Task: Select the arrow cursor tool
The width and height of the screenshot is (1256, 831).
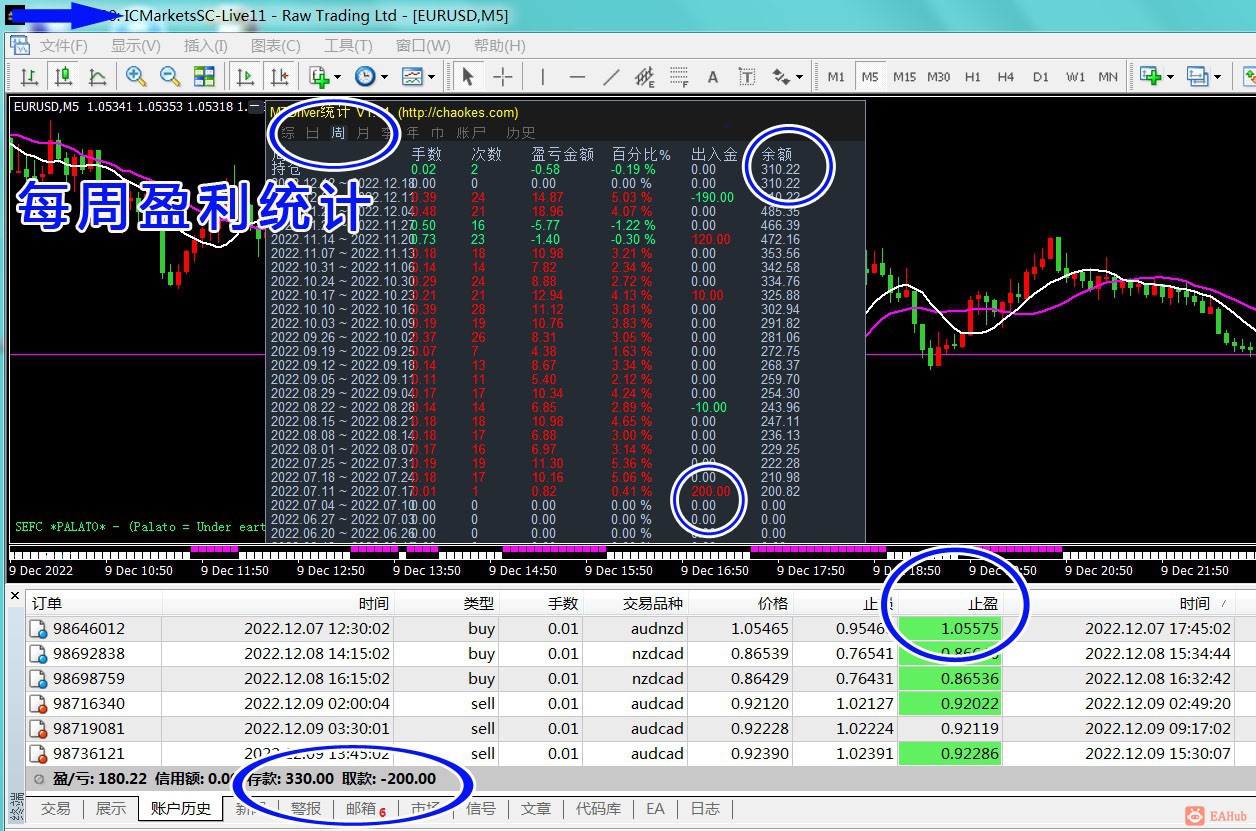Action: (x=468, y=77)
